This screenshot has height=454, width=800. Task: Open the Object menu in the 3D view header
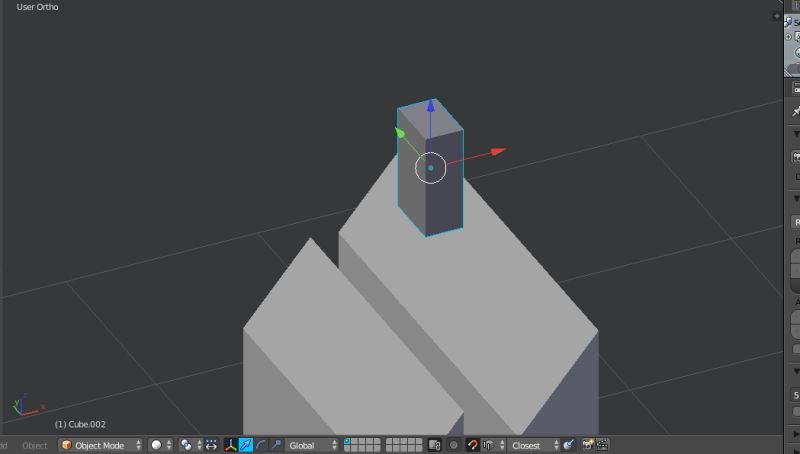[x=34, y=445]
